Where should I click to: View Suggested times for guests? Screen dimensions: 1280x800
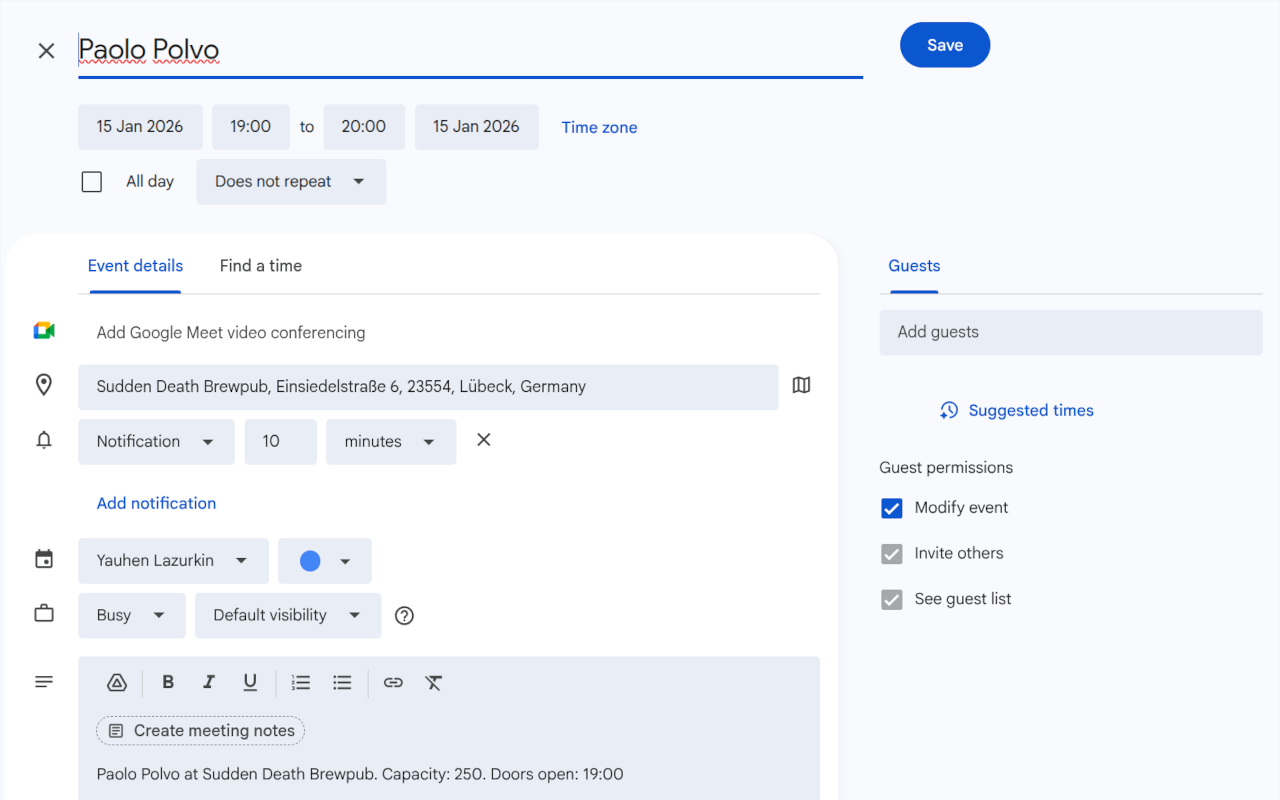[1015, 410]
